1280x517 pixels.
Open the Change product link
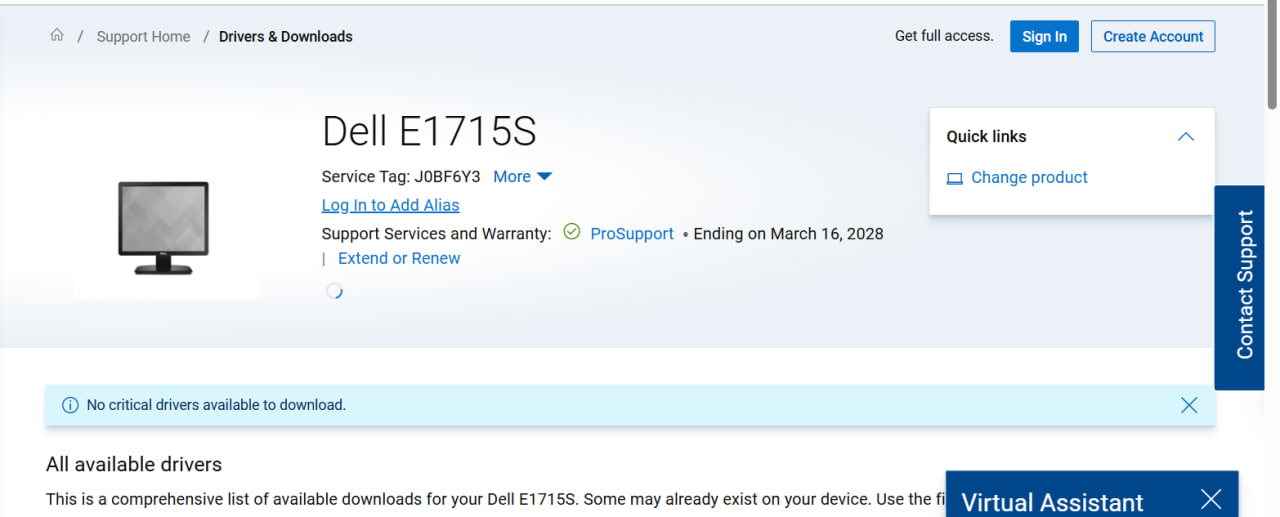(1029, 177)
